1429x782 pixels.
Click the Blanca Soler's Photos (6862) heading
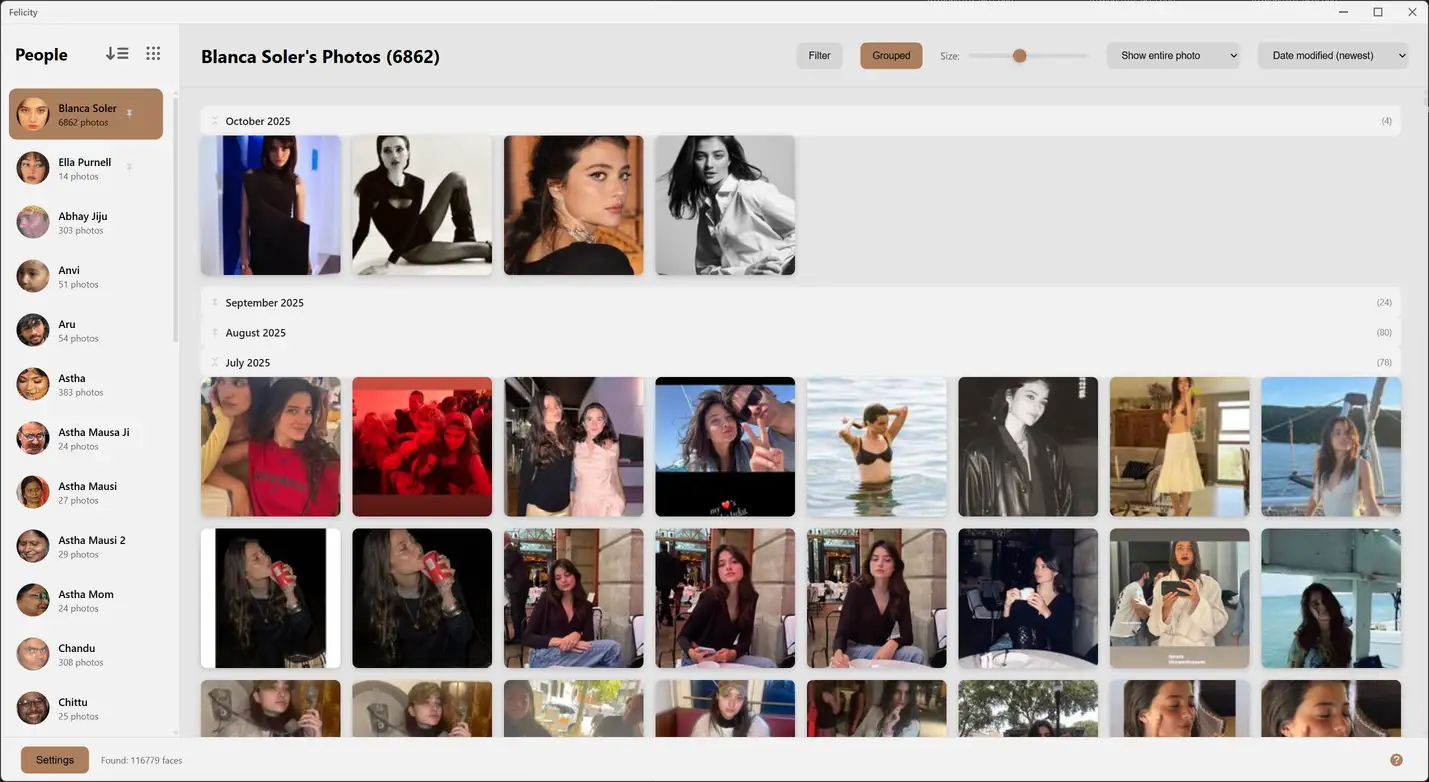320,57
